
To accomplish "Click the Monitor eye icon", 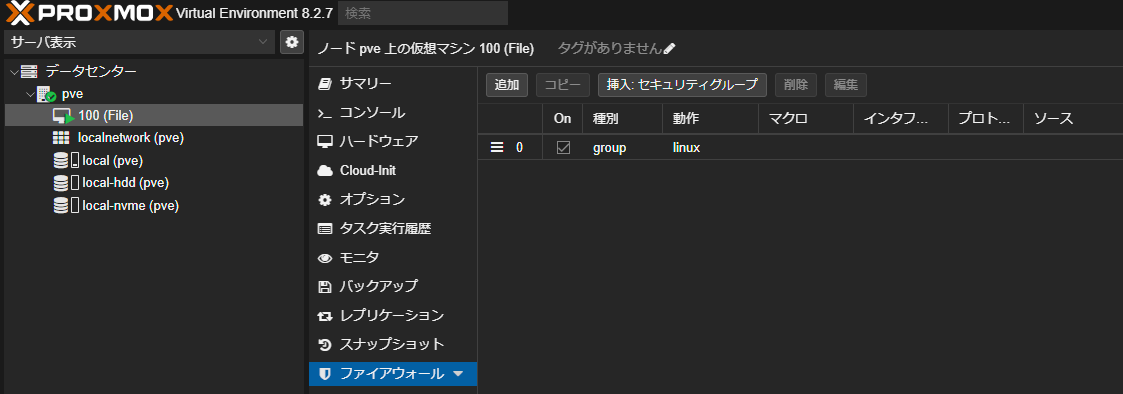I will [x=324, y=258].
